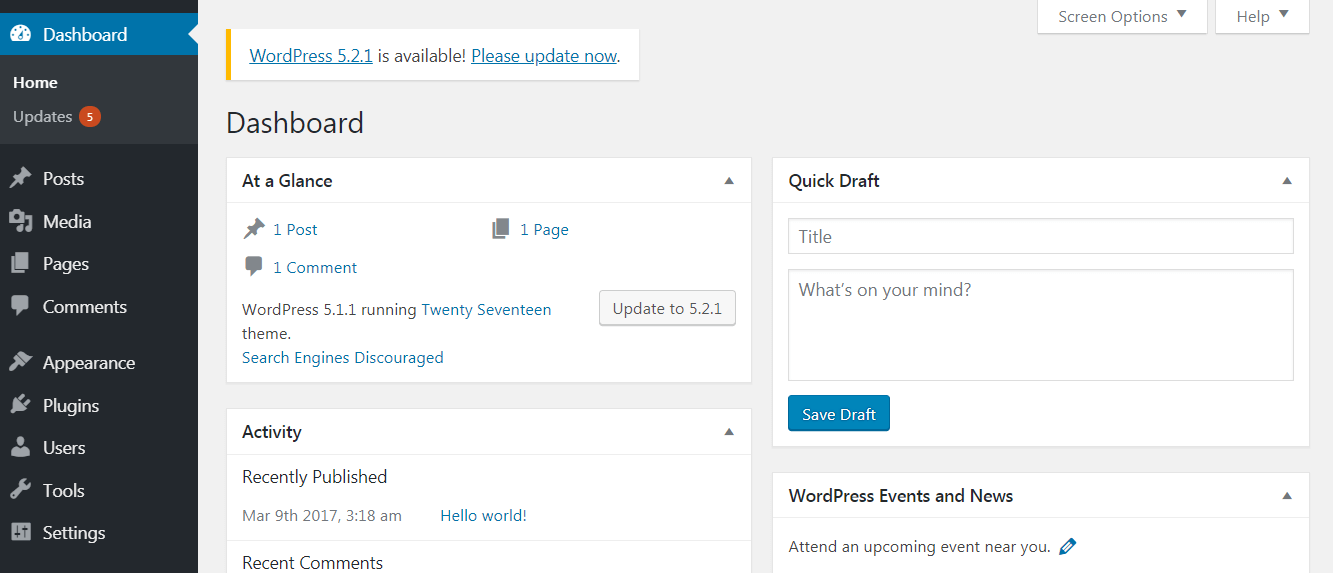Open the Hello world! post link
Screen dimensions: 1333x573
(483, 515)
